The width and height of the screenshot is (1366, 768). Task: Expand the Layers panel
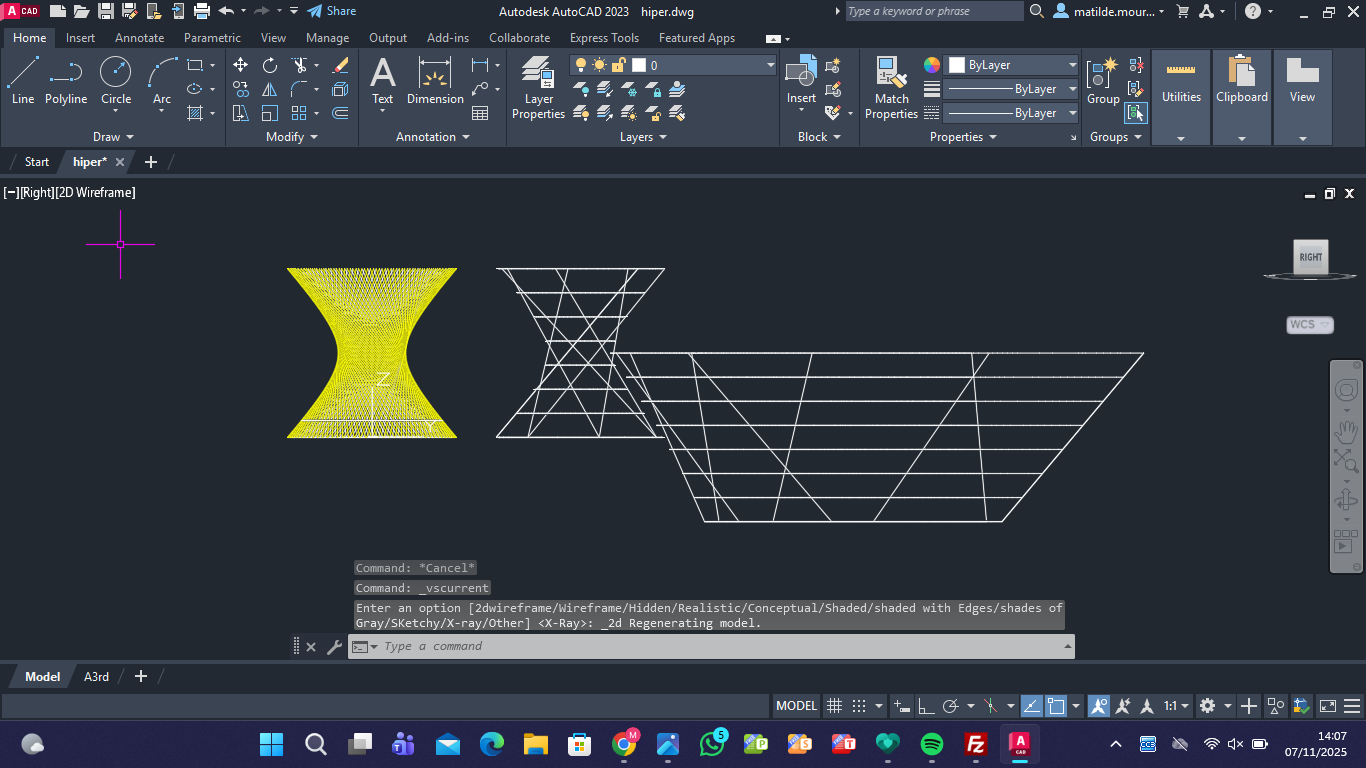643,137
